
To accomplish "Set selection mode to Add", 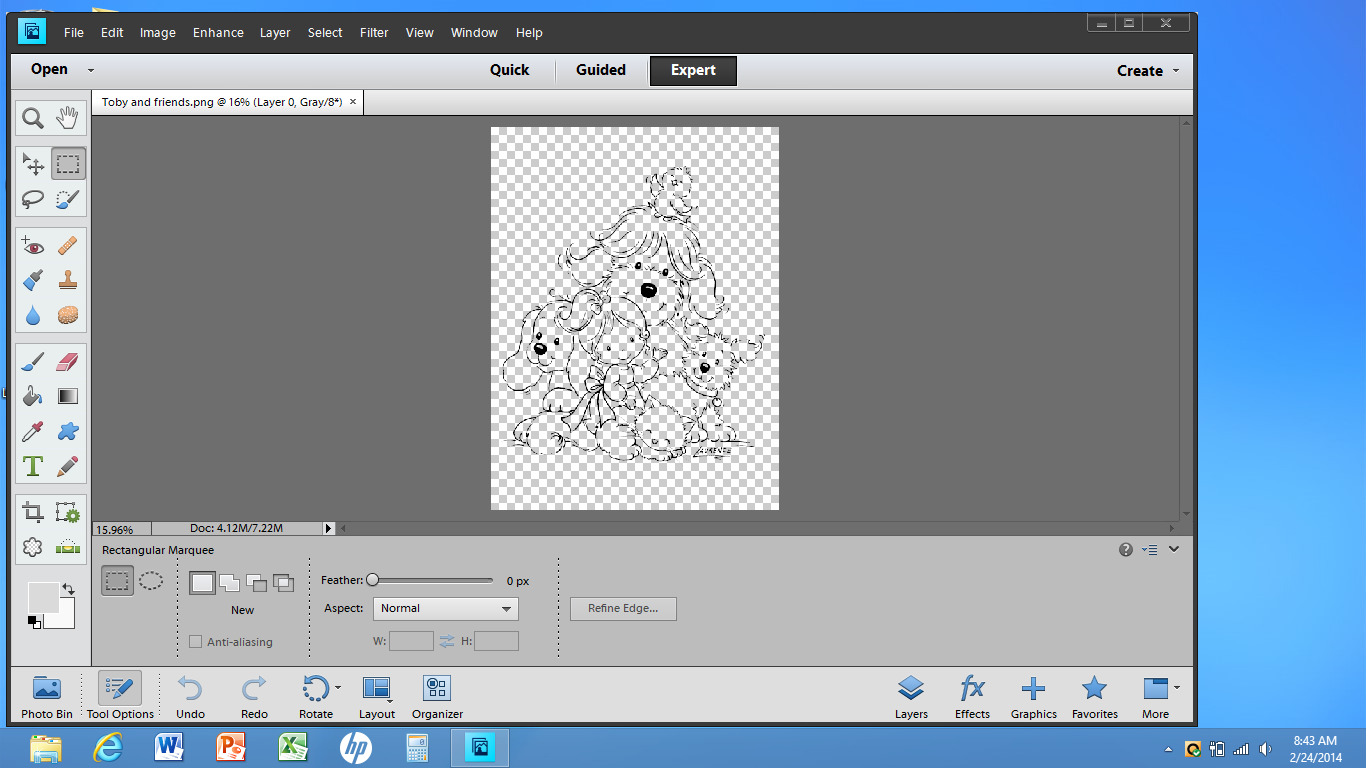I will coord(229,582).
